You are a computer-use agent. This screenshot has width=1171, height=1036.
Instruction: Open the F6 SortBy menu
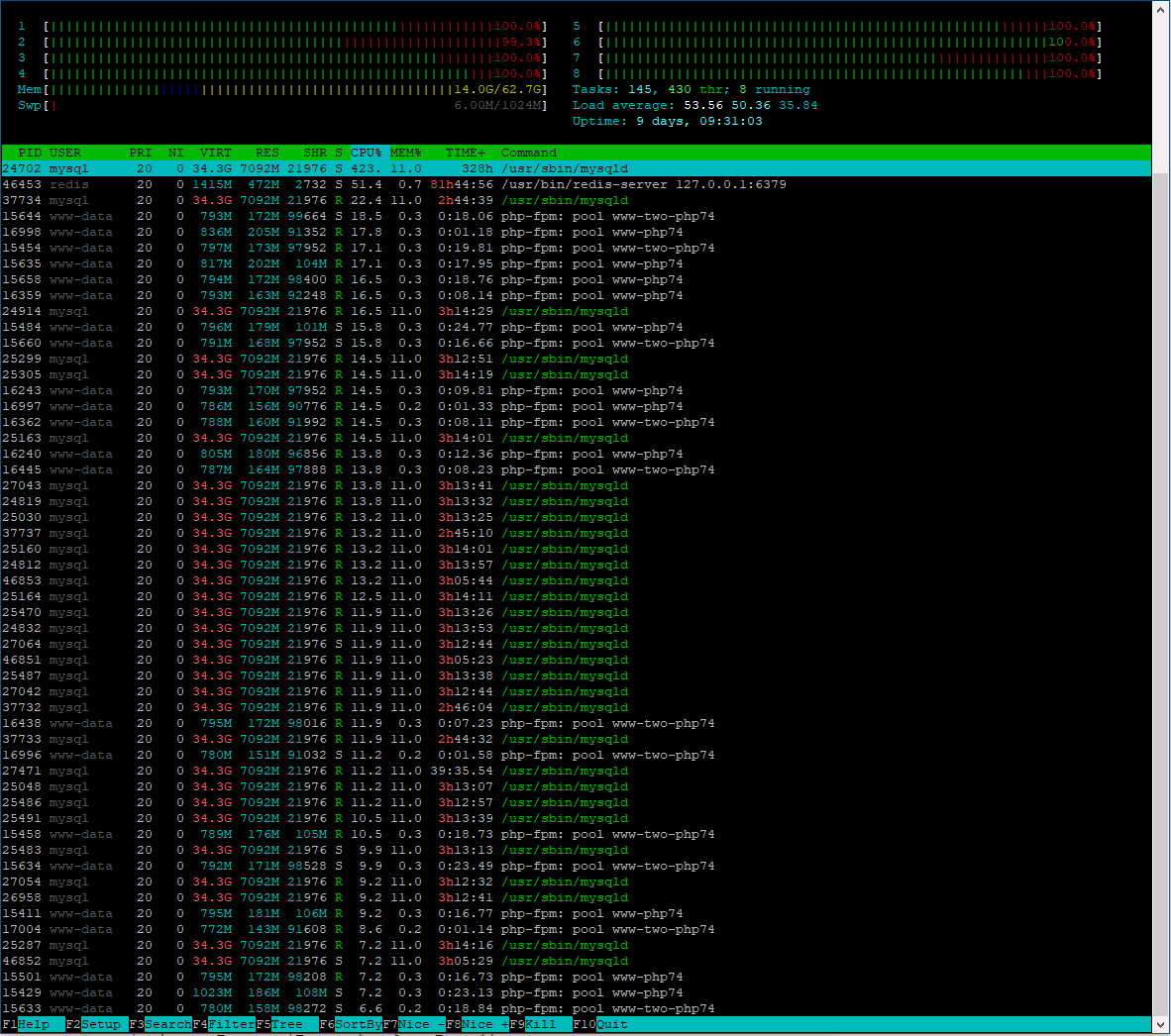(x=351, y=1024)
